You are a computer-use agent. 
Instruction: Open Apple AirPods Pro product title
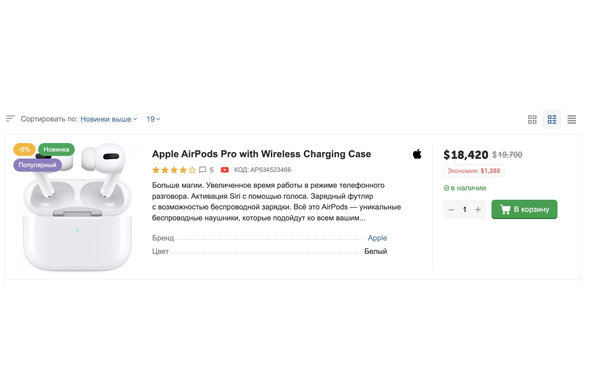pyautogui.click(x=262, y=154)
